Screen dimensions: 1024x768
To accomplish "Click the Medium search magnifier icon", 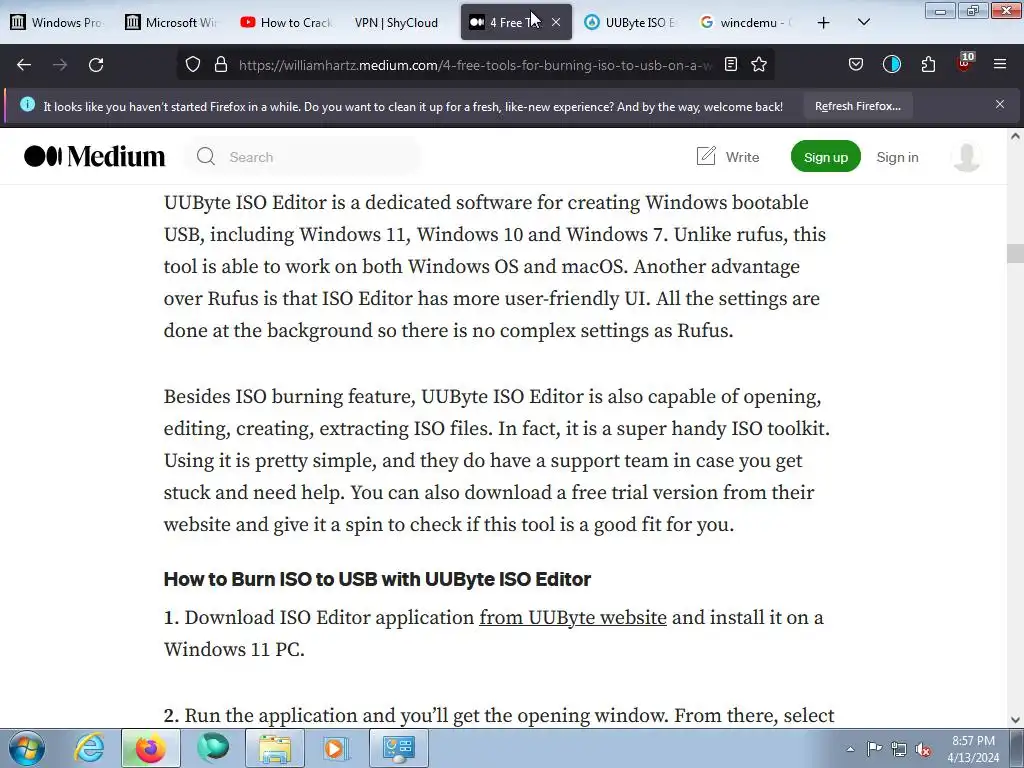I will coord(206,157).
